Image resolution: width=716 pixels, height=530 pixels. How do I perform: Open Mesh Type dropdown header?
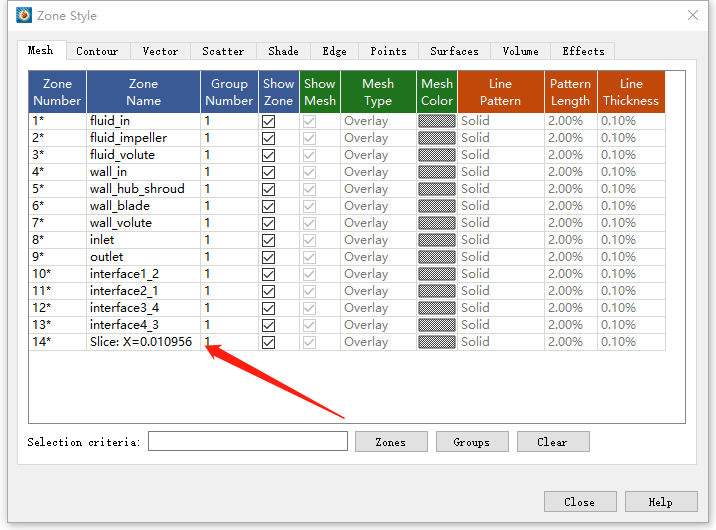pyautogui.click(x=378, y=92)
